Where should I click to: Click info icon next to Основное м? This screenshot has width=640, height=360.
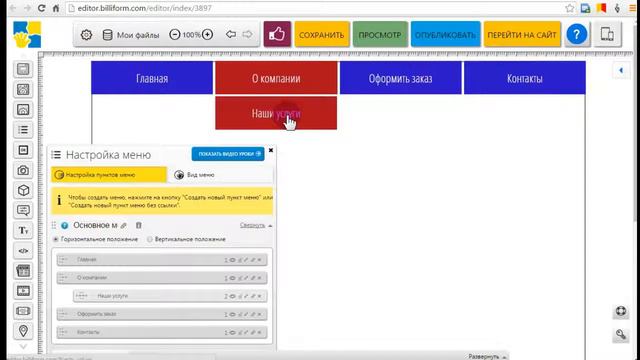[x=64, y=225]
